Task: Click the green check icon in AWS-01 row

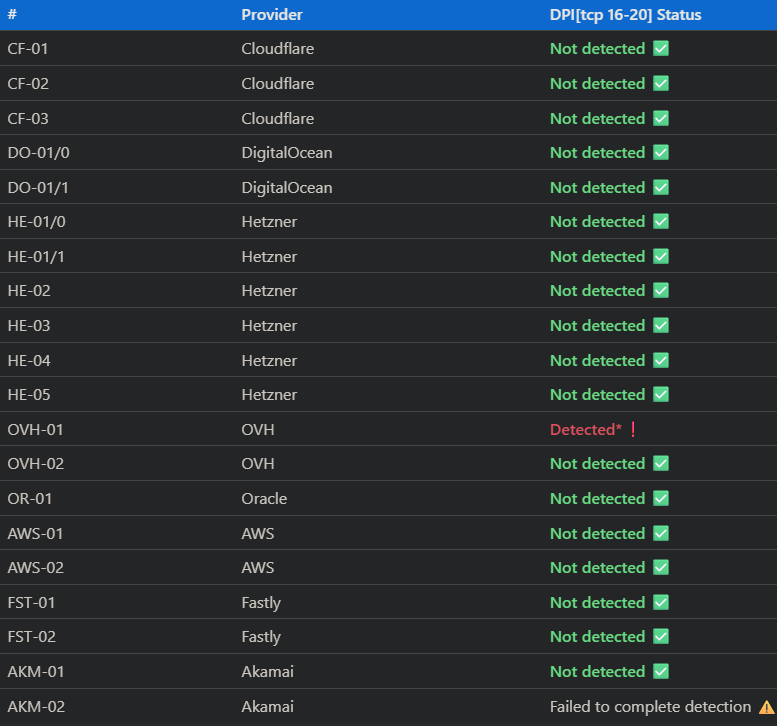Action: point(661,533)
